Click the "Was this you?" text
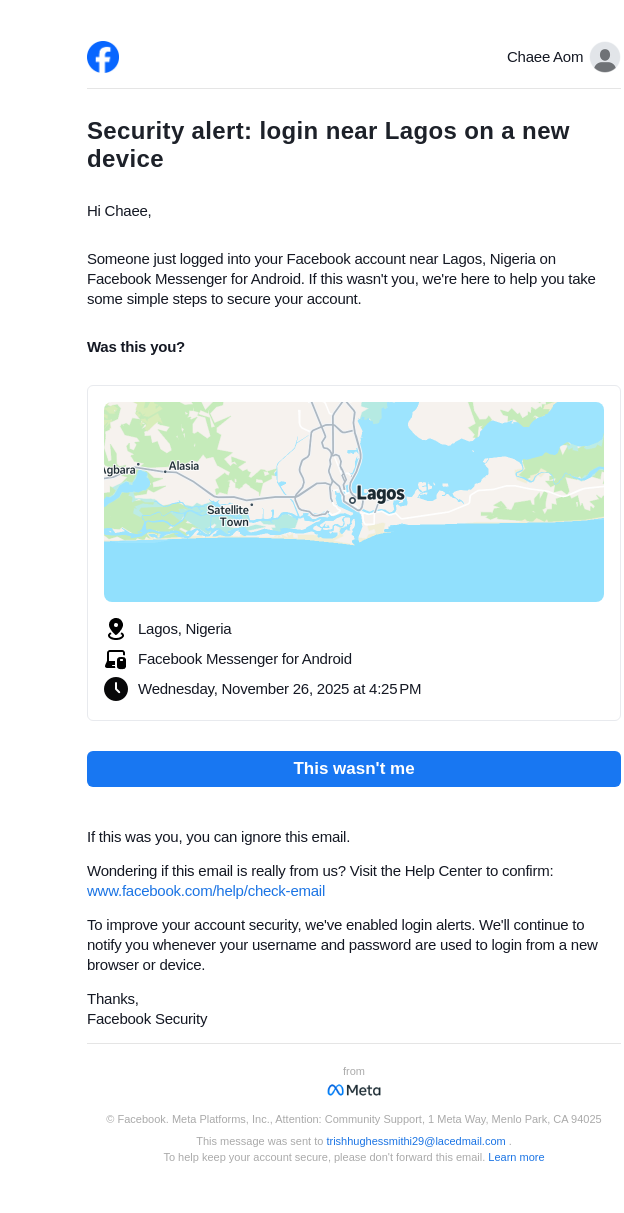The image size is (624, 1213). coord(136,347)
